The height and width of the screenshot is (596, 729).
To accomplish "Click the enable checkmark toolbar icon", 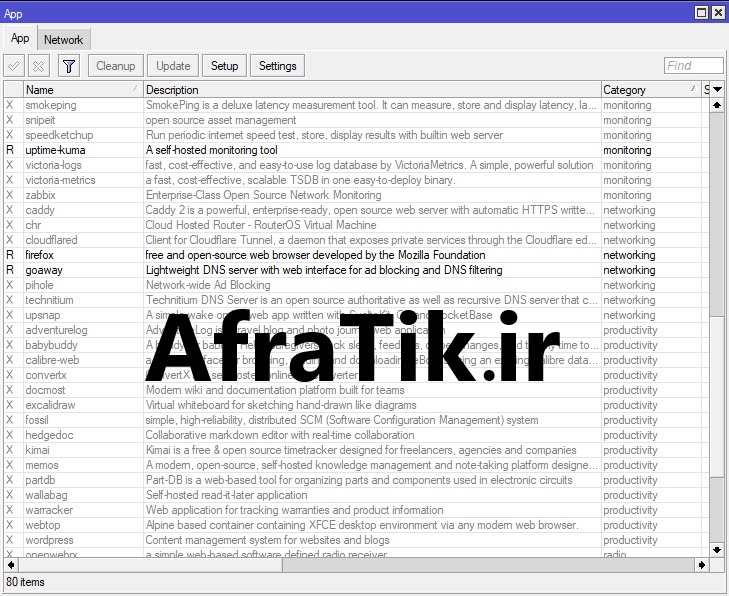I will pyautogui.click(x=14, y=66).
